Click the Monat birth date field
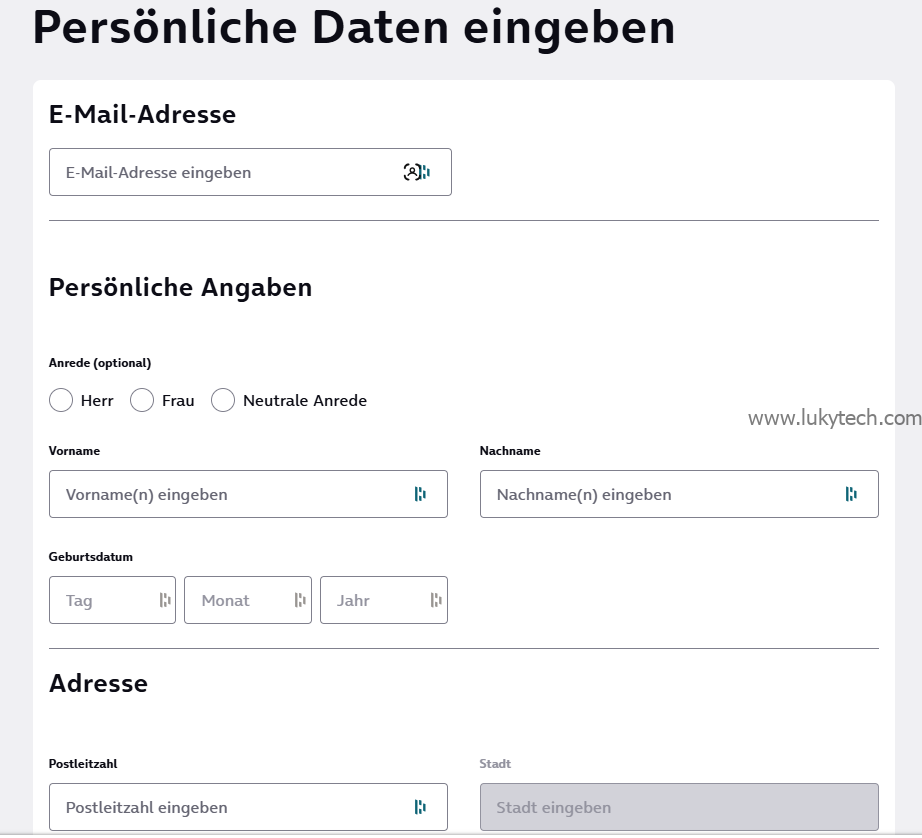 click(x=238, y=600)
